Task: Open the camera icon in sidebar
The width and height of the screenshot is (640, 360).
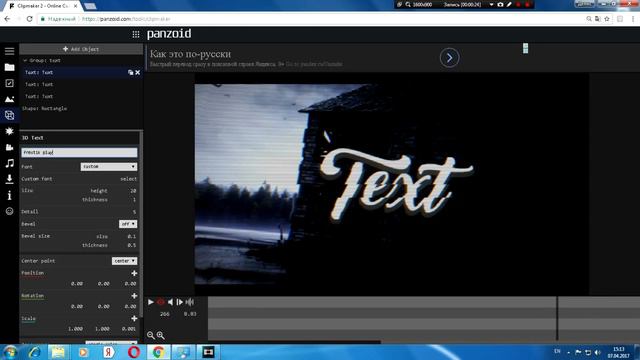Action: click(x=9, y=147)
